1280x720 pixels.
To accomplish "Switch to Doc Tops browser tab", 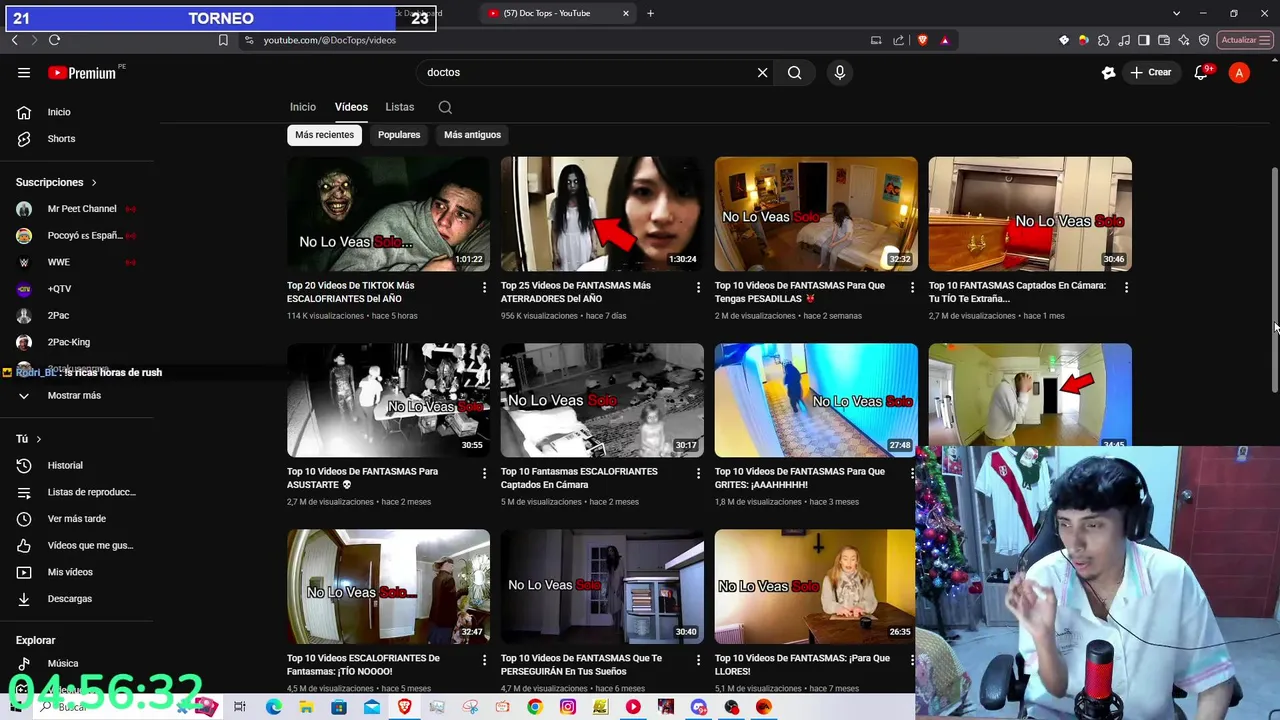I will (556, 13).
